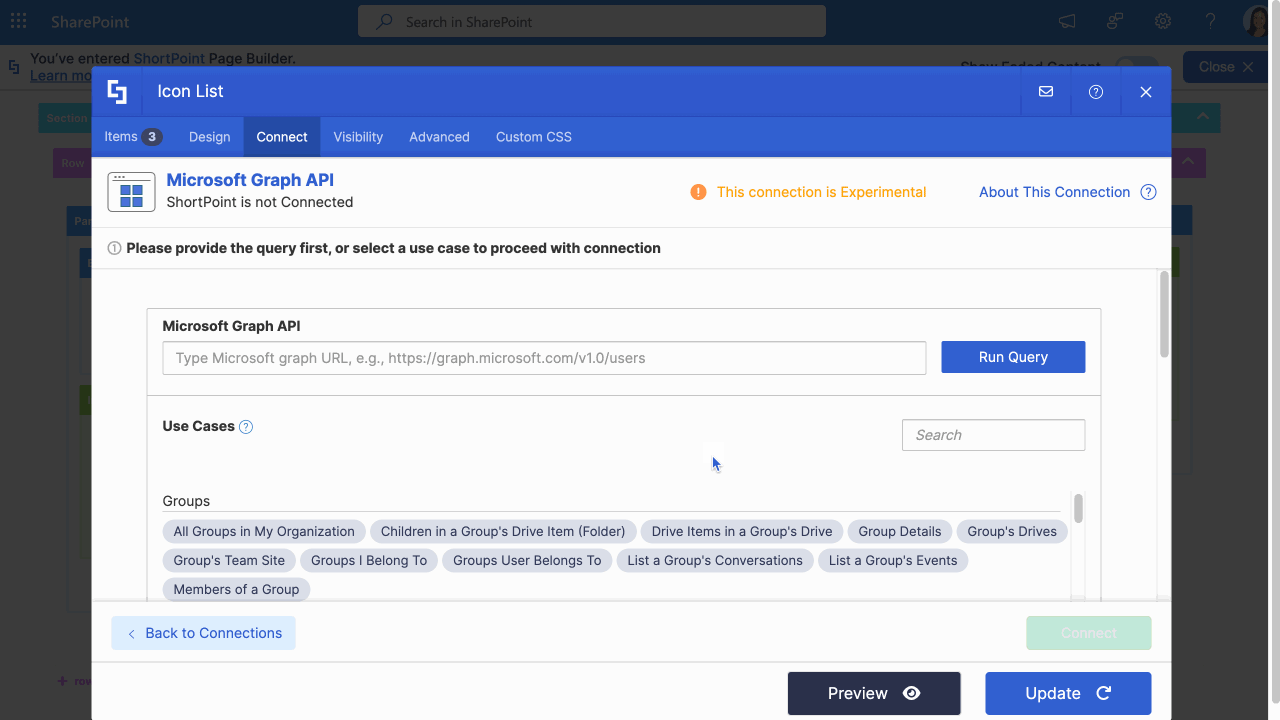Click the Use Cases list scrollbar
The image size is (1280, 720).
tap(1078, 508)
